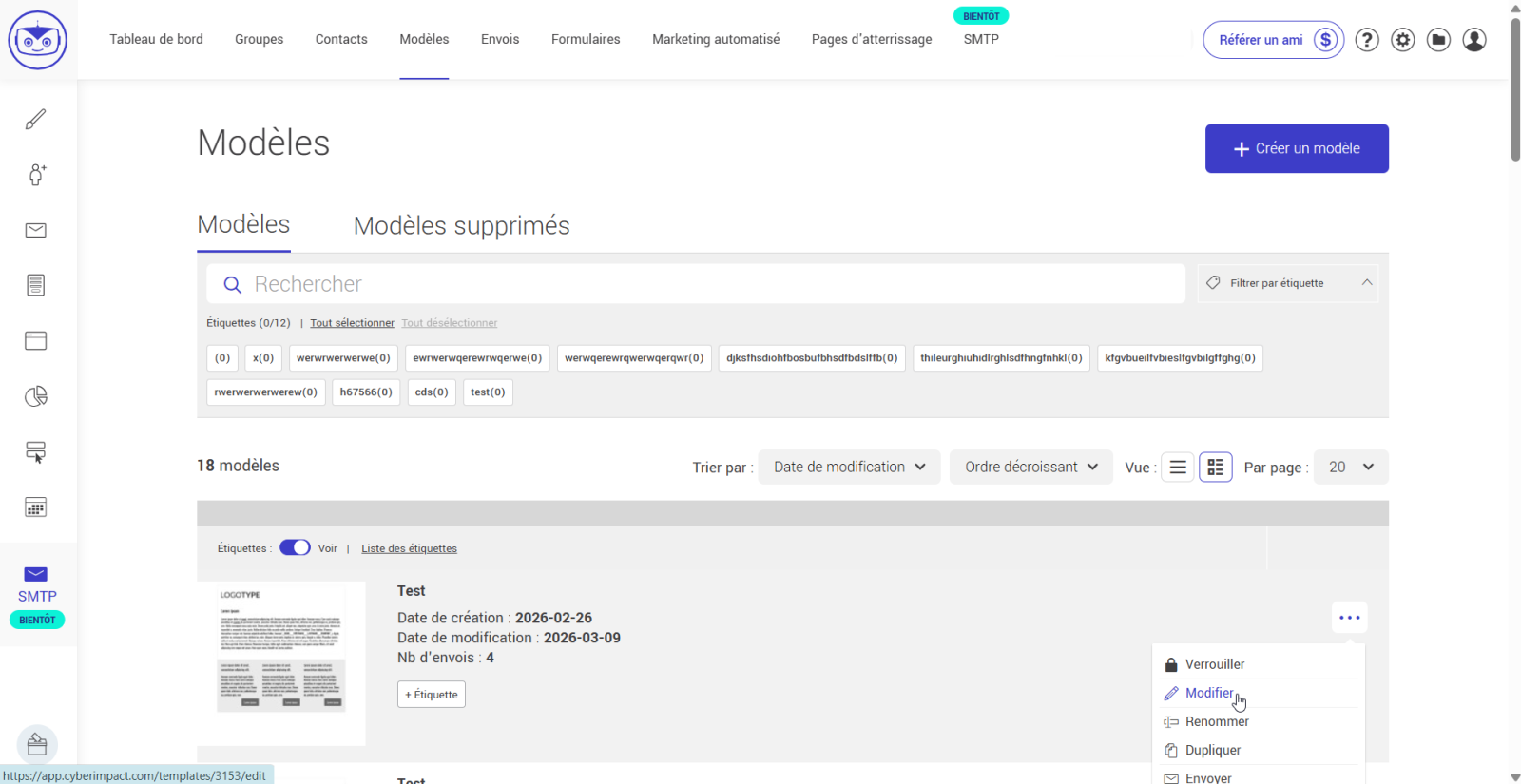Screen dimensions: 1521x784
Task: Click the user profile icon
Action: pos(1474,40)
